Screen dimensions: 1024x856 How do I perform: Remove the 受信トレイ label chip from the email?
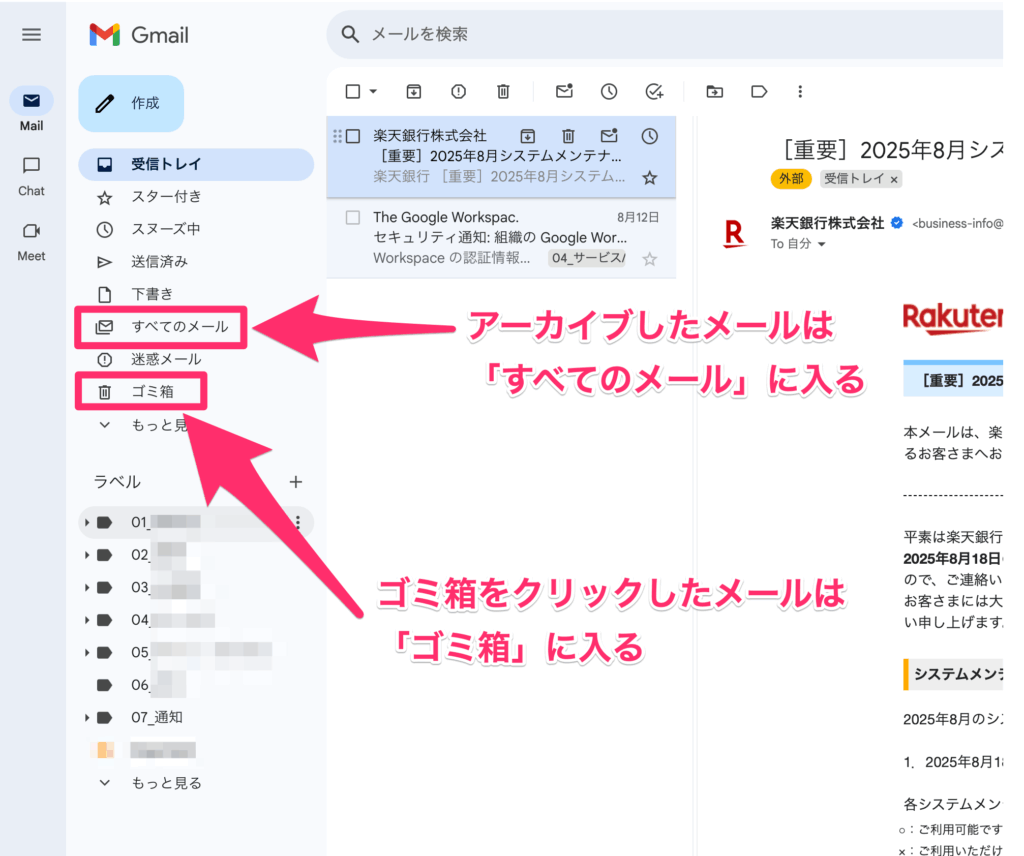(x=894, y=180)
